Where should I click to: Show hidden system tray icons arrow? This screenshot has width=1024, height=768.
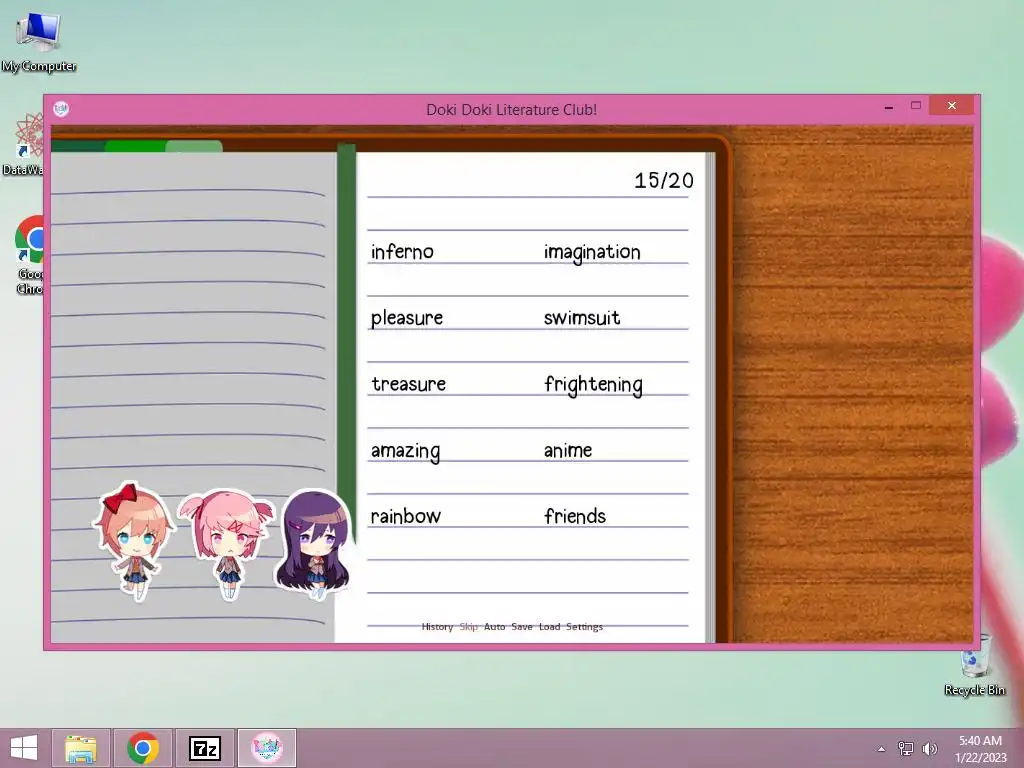pyautogui.click(x=882, y=749)
